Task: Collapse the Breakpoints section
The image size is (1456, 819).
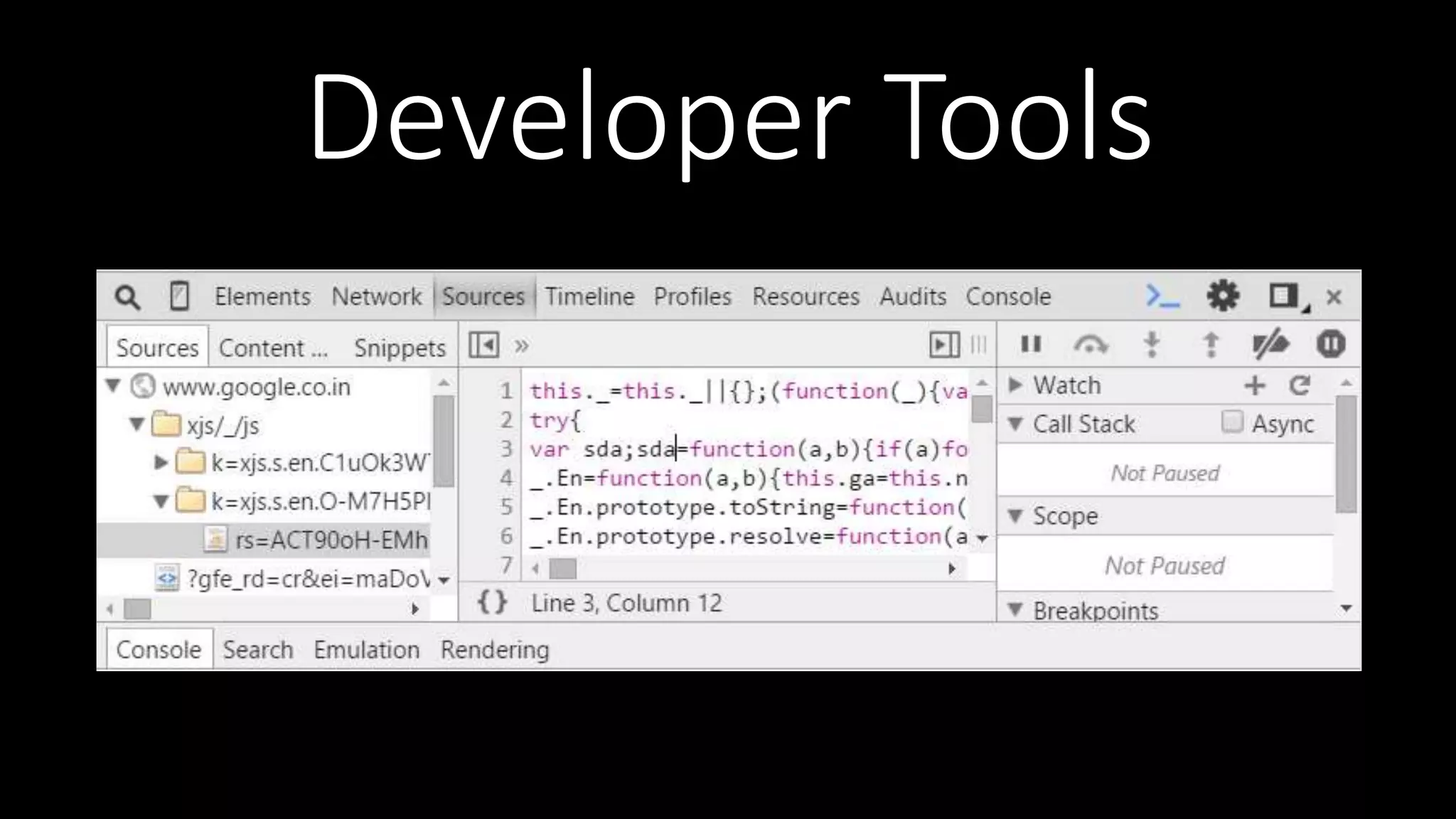Action: (x=1015, y=610)
